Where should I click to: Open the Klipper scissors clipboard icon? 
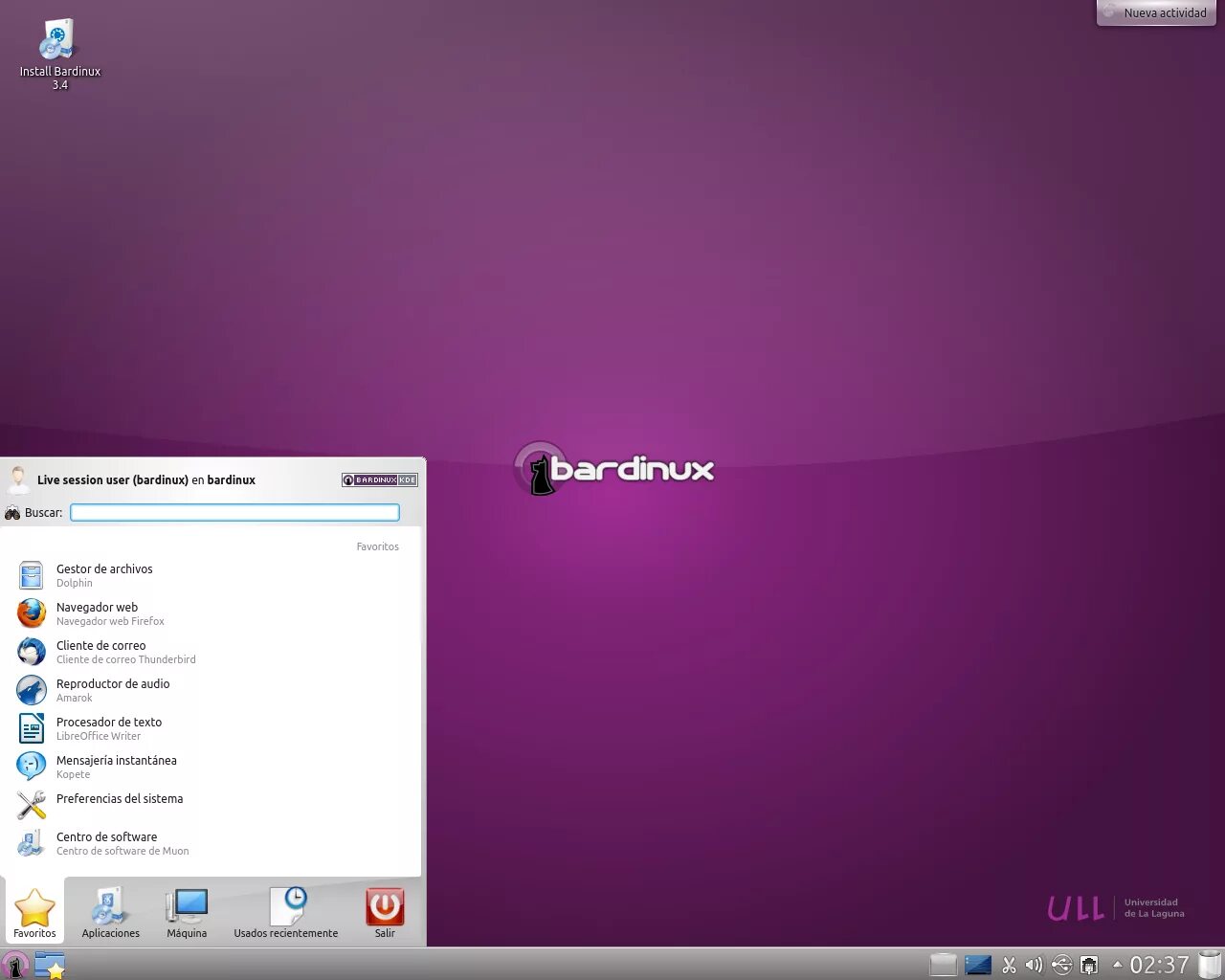click(1009, 965)
